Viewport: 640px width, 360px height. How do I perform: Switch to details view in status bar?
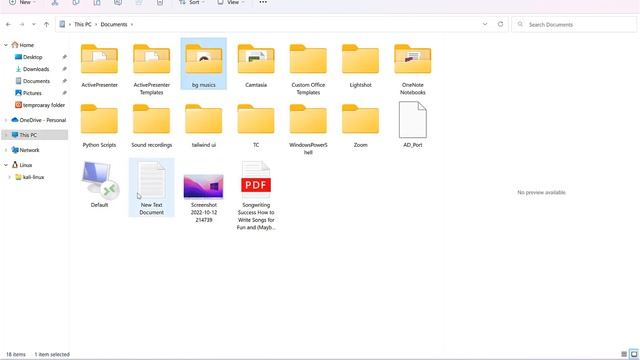click(624, 354)
